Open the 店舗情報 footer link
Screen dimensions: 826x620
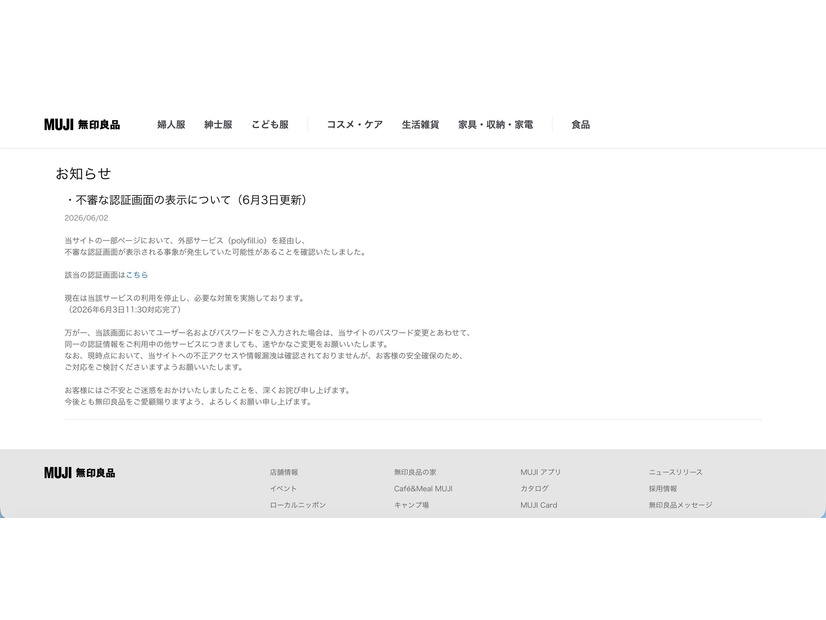[x=284, y=473]
